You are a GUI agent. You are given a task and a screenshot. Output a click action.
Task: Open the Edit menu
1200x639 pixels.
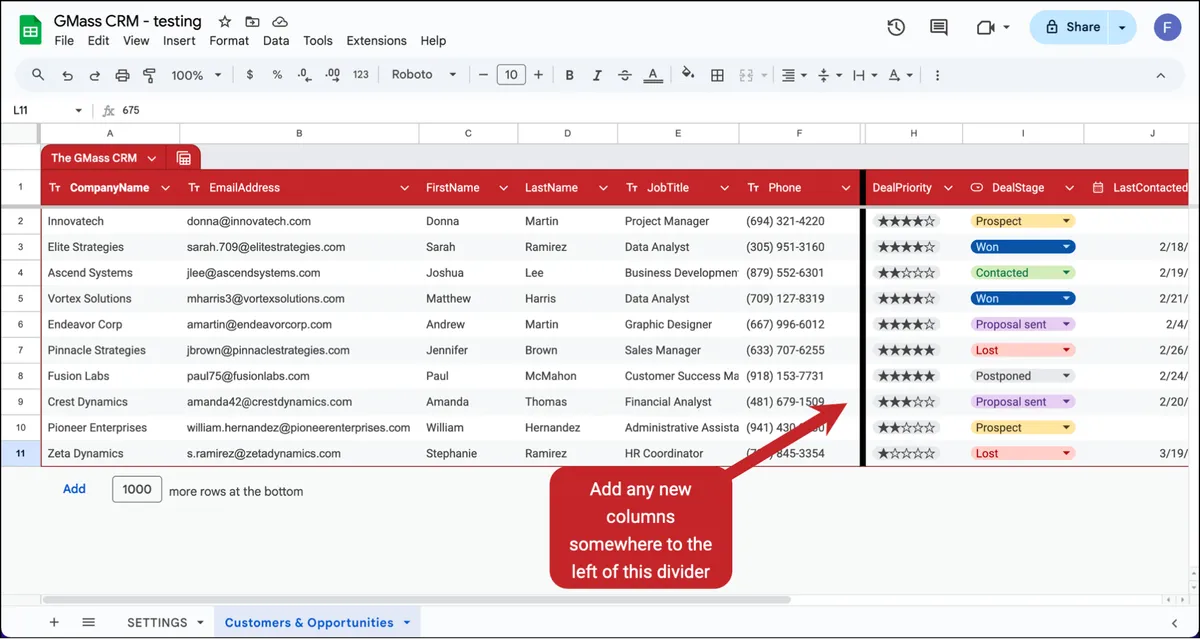pos(98,41)
